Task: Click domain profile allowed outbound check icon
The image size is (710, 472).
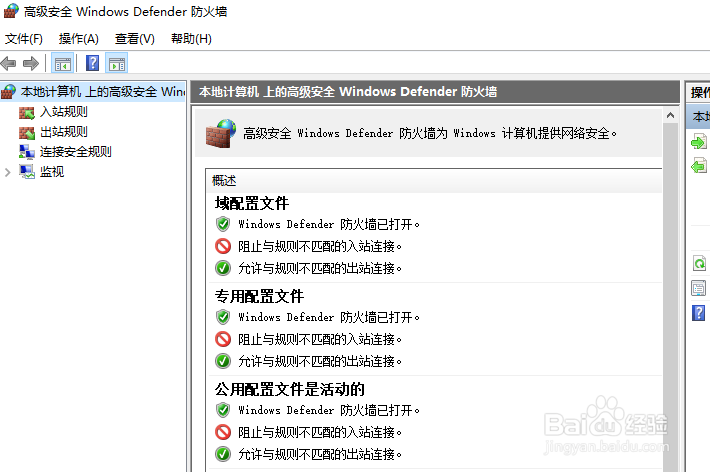Action: tap(223, 268)
